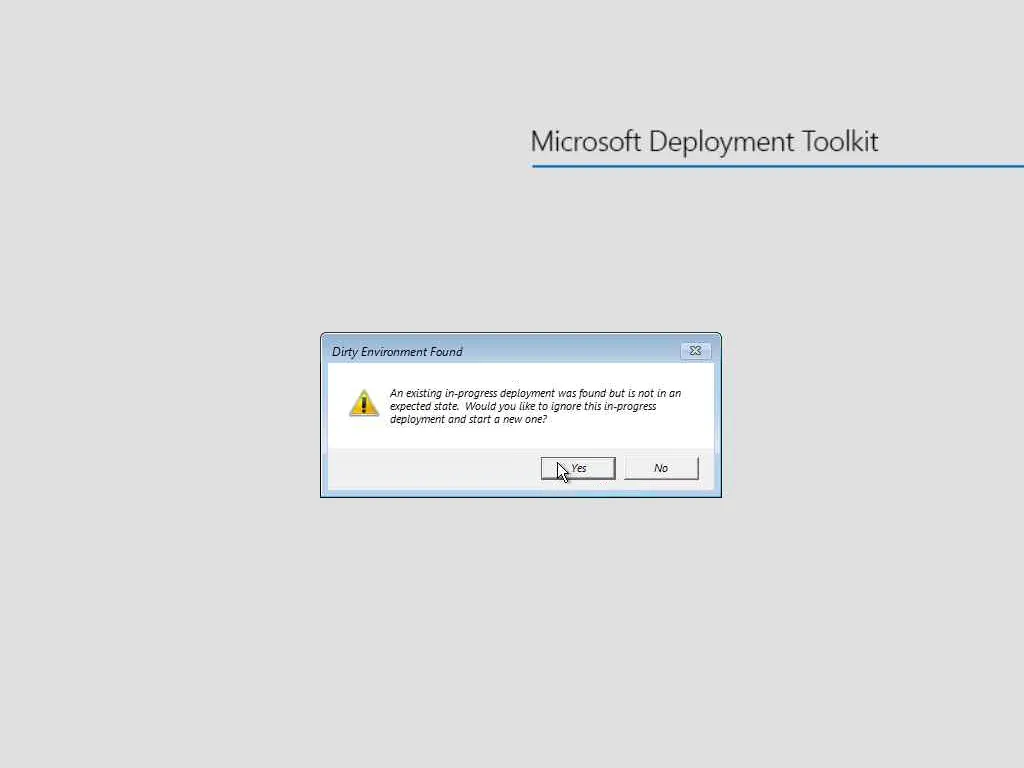Click the first line of the warning message

536,393
